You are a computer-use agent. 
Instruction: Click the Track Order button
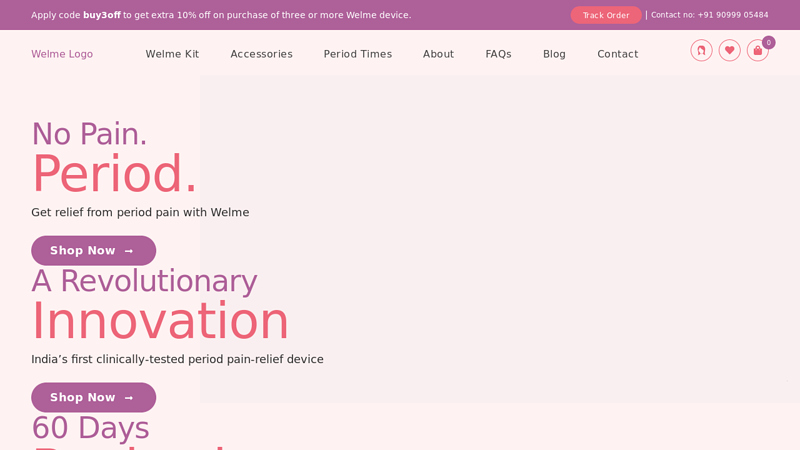pyautogui.click(x=606, y=15)
